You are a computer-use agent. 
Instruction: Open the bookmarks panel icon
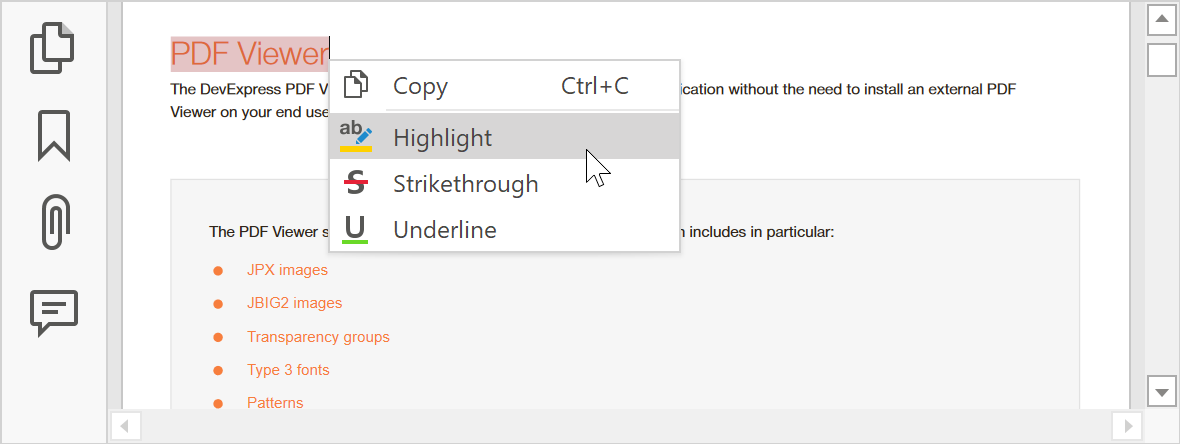coord(54,135)
